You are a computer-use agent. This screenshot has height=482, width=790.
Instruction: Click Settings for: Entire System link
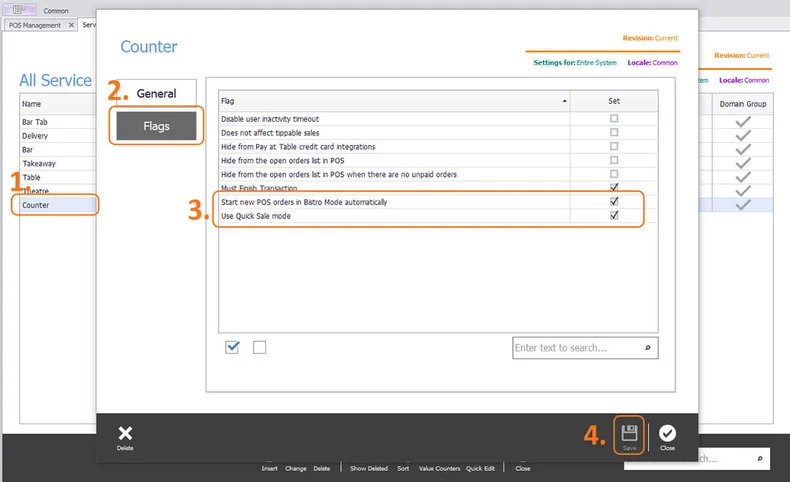pos(575,62)
